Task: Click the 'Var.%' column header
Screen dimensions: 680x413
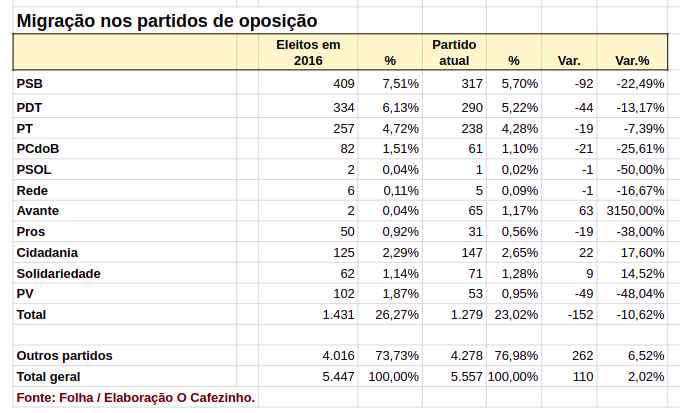Action: [x=632, y=61]
